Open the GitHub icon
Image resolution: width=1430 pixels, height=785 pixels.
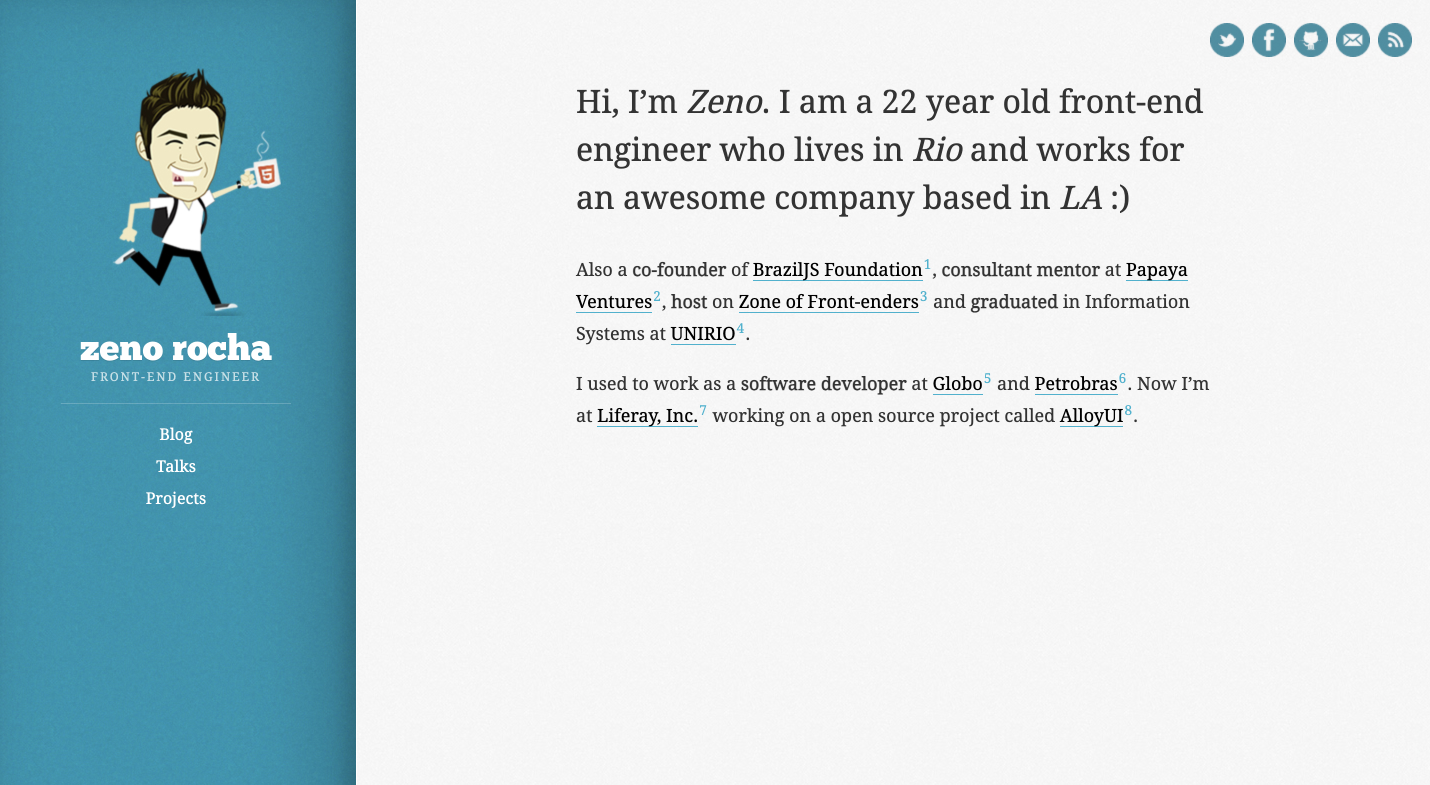tap(1310, 40)
